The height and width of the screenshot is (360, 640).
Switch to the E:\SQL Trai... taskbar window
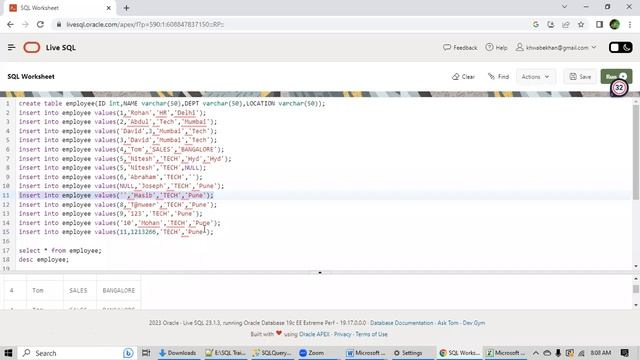click(225, 353)
